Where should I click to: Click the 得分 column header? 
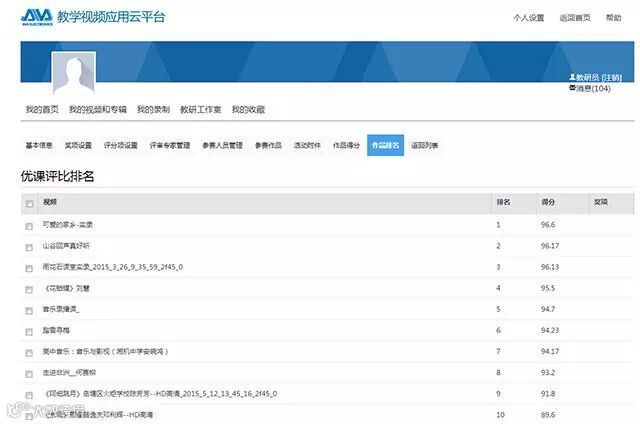pos(548,202)
